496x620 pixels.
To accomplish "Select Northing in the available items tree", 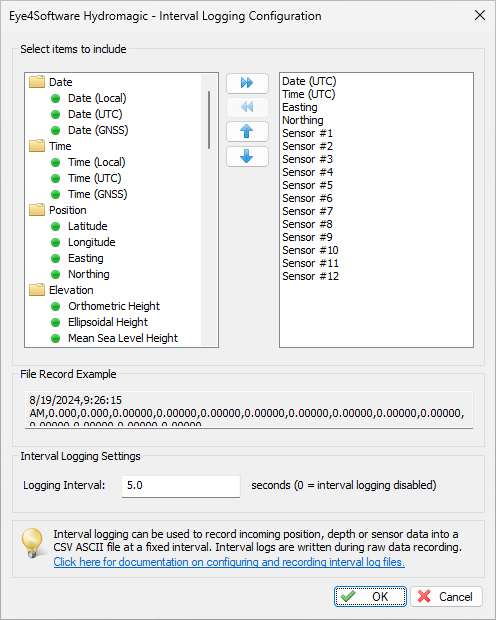I will pyautogui.click(x=89, y=274).
